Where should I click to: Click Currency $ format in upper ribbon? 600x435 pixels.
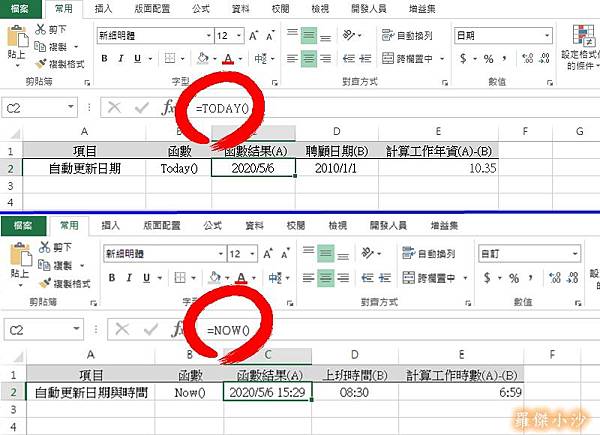(464, 59)
